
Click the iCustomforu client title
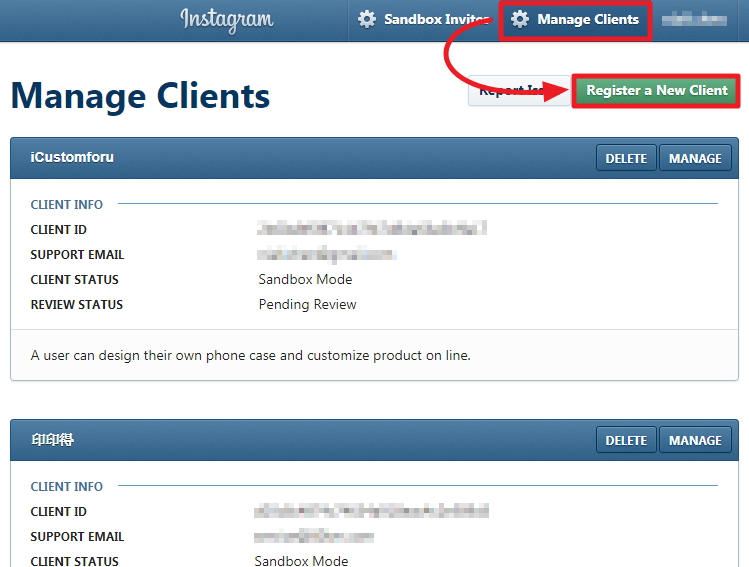(72, 157)
